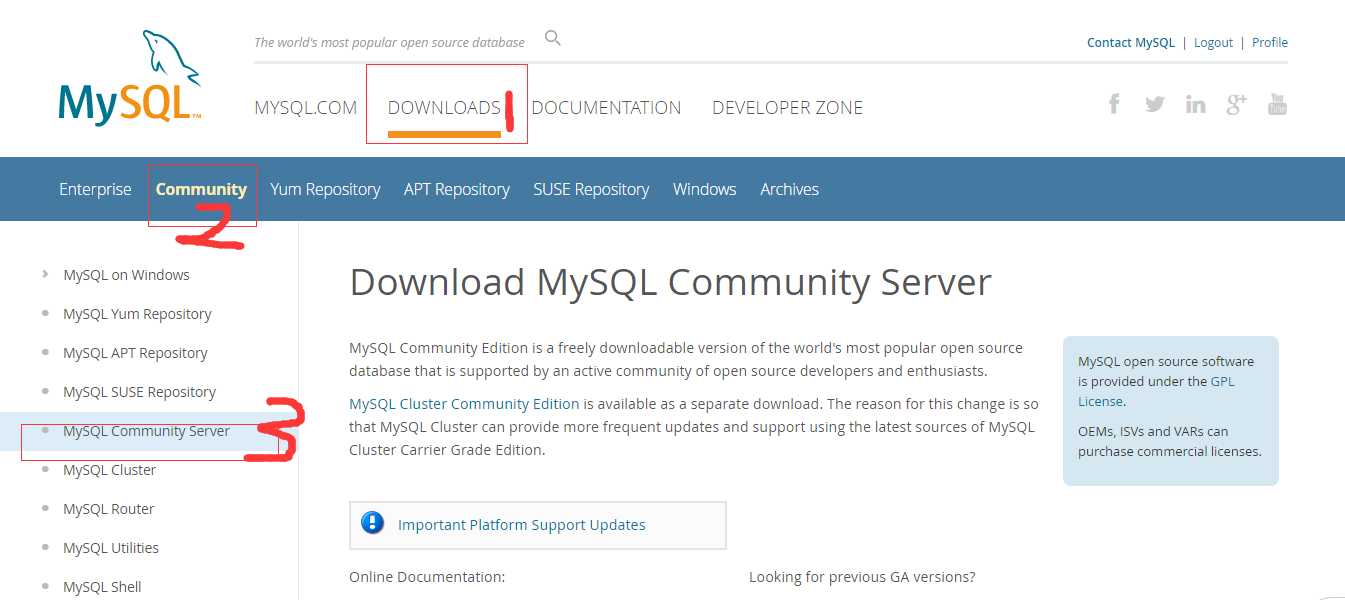Screen dimensions: 1345x600
Task: Open MySQL Yum Repository sidebar link
Action: [x=137, y=314]
